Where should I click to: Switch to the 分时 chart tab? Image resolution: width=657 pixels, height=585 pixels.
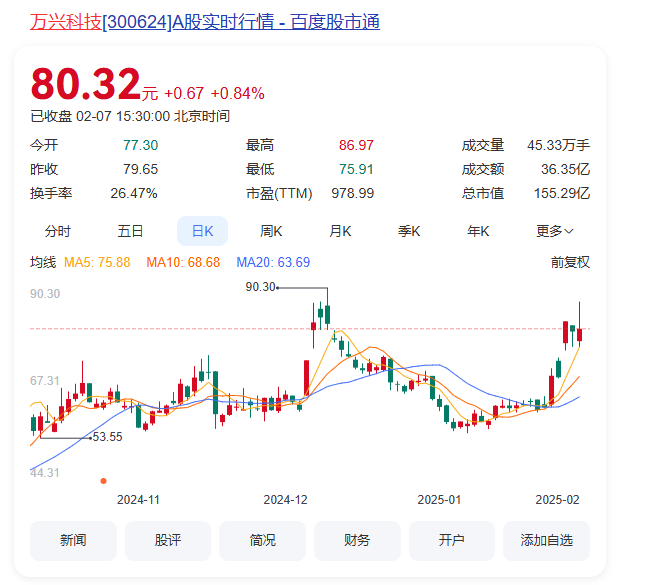58,231
